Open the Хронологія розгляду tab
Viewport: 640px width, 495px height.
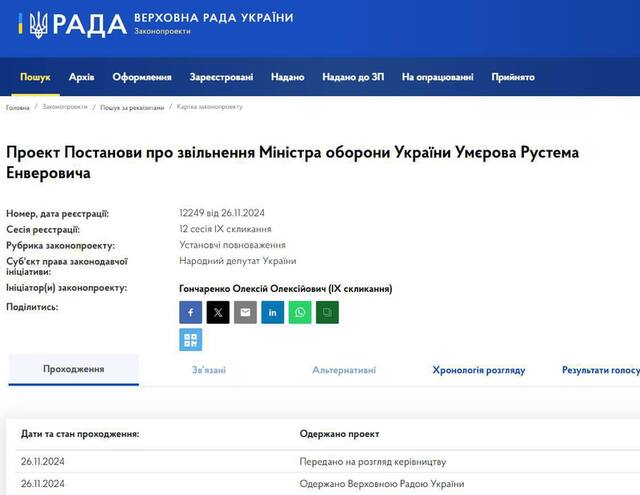pyautogui.click(x=479, y=370)
